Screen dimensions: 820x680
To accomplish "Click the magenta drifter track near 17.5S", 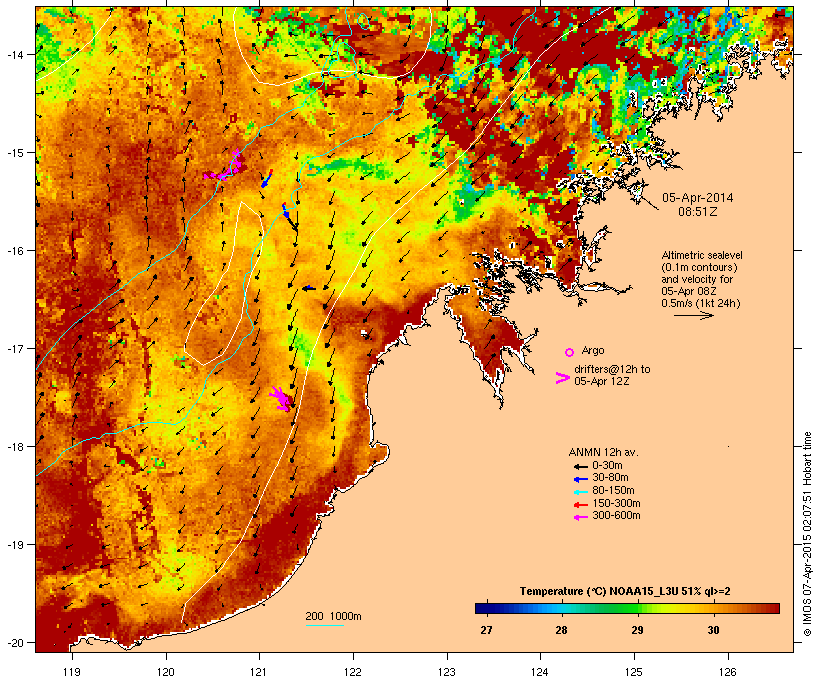I will pyautogui.click(x=281, y=399).
